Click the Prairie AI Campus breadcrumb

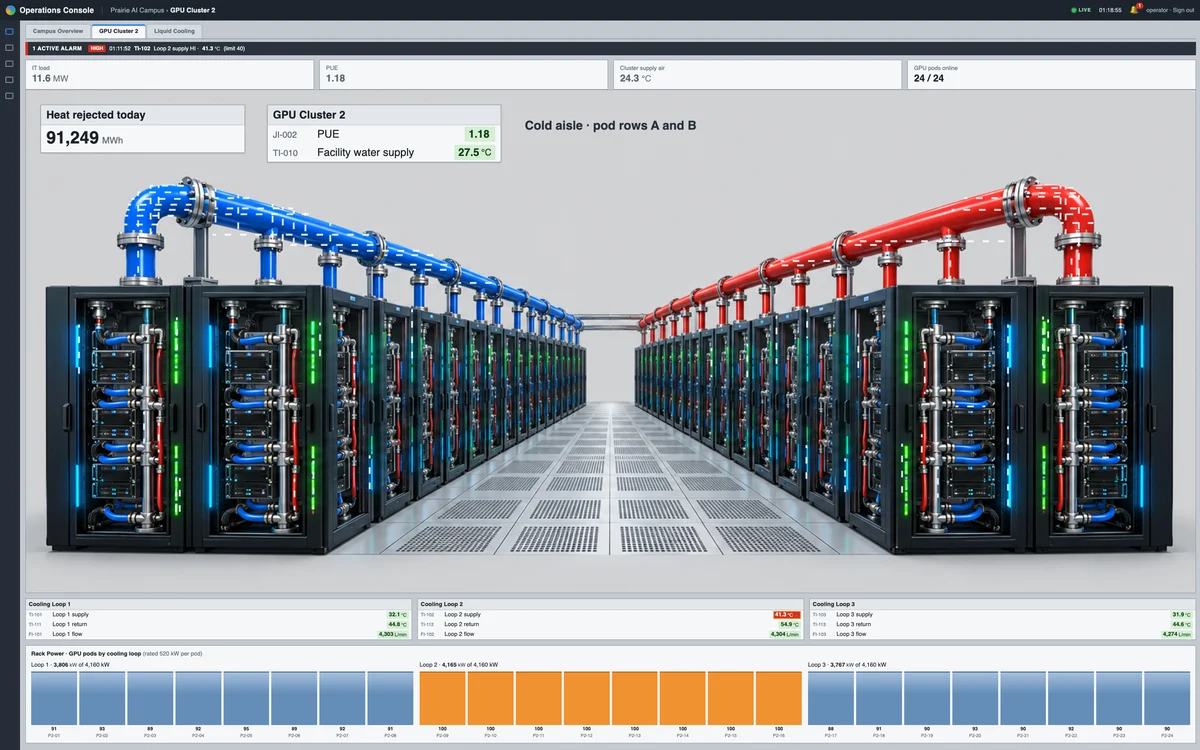(138, 9)
